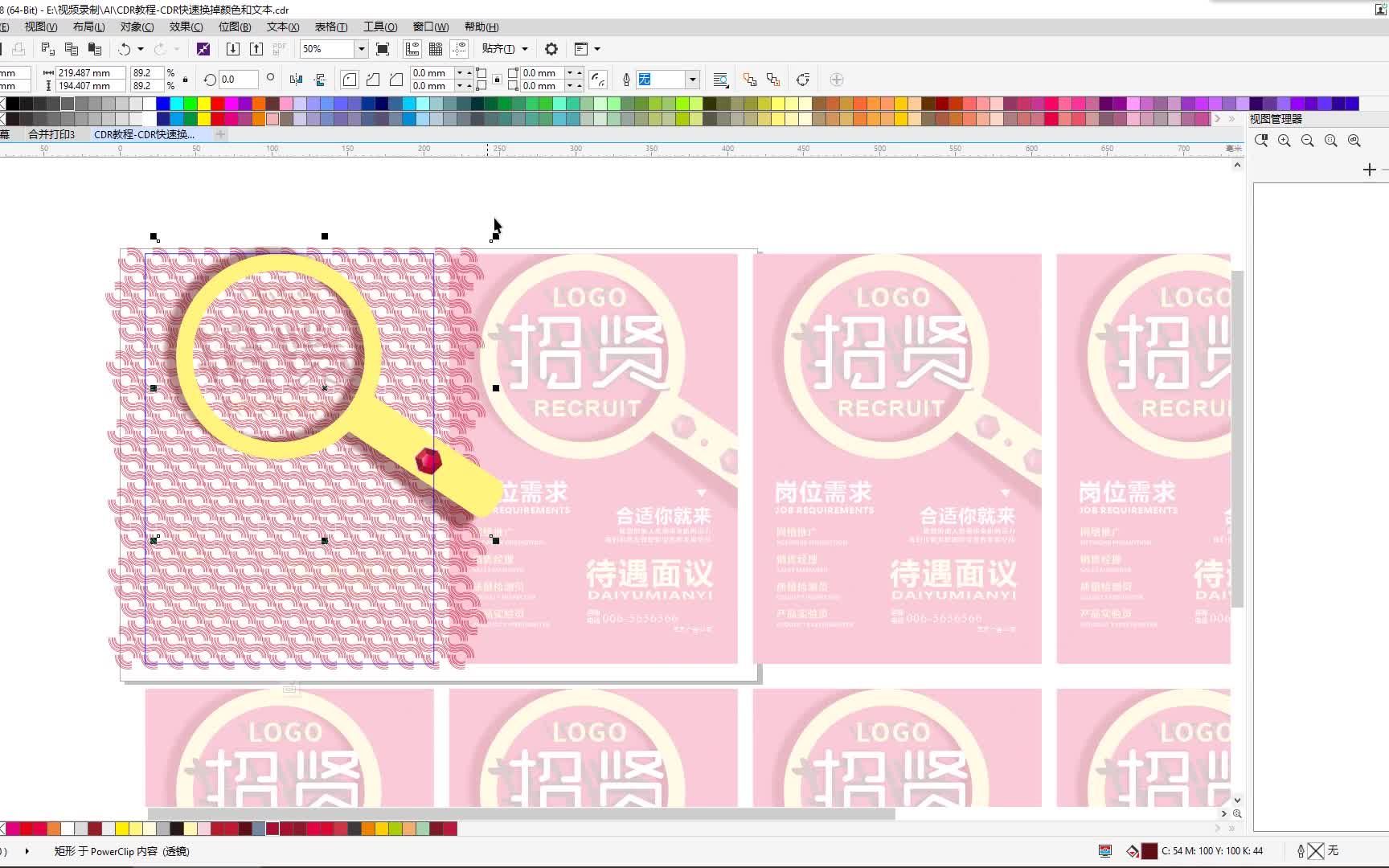Click the rotation angle input field
Image resolution: width=1389 pixels, height=868 pixels.
239,80
